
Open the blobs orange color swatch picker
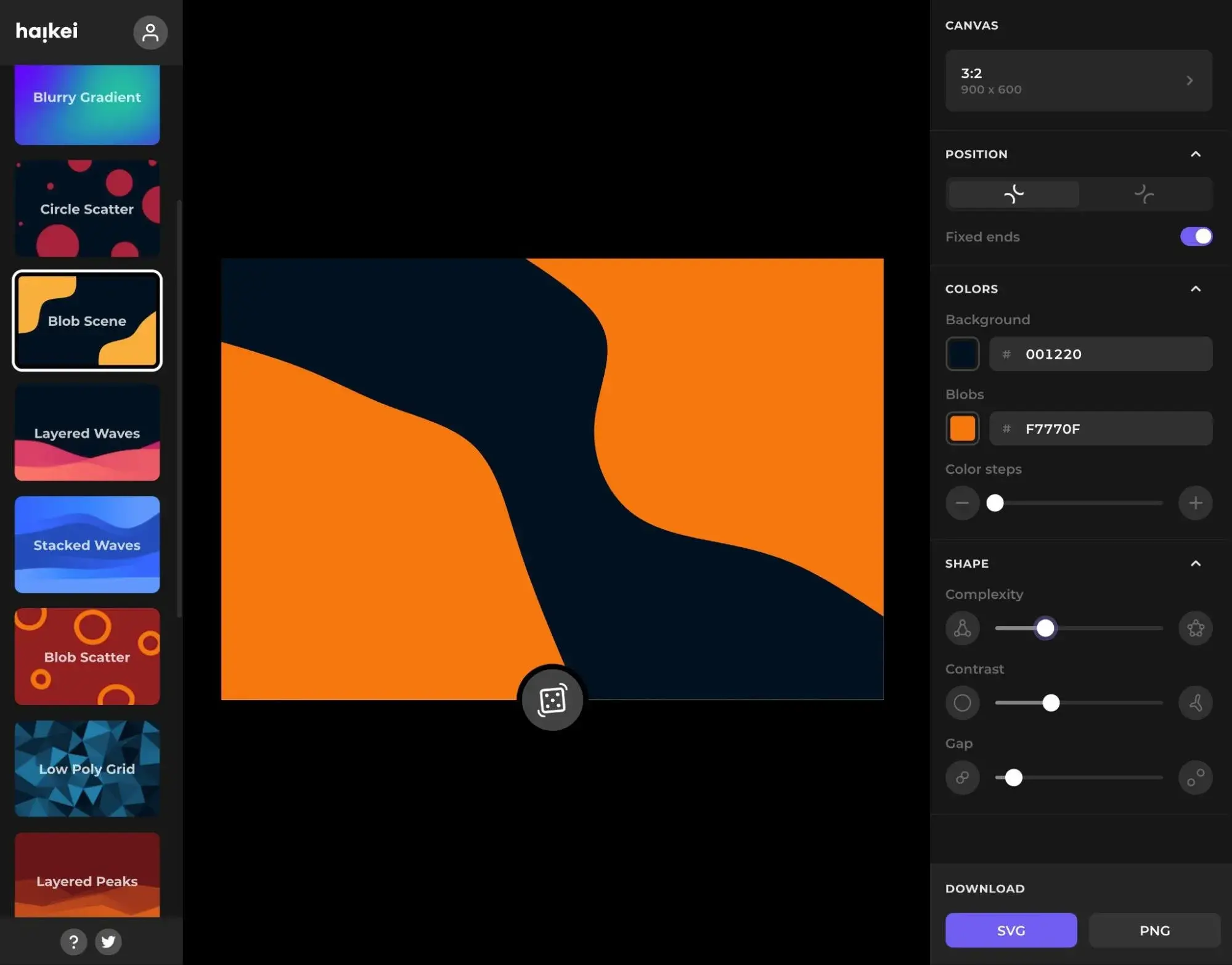click(962, 428)
